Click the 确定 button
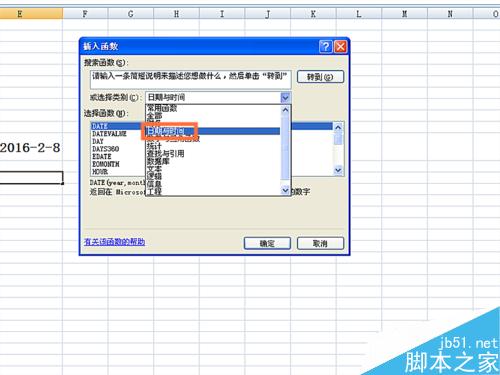500x375 pixels. click(x=267, y=244)
